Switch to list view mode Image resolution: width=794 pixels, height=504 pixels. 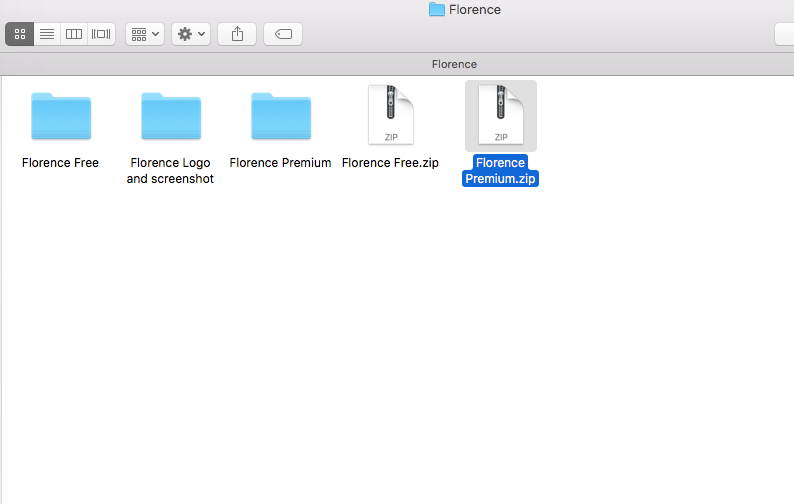click(x=47, y=34)
